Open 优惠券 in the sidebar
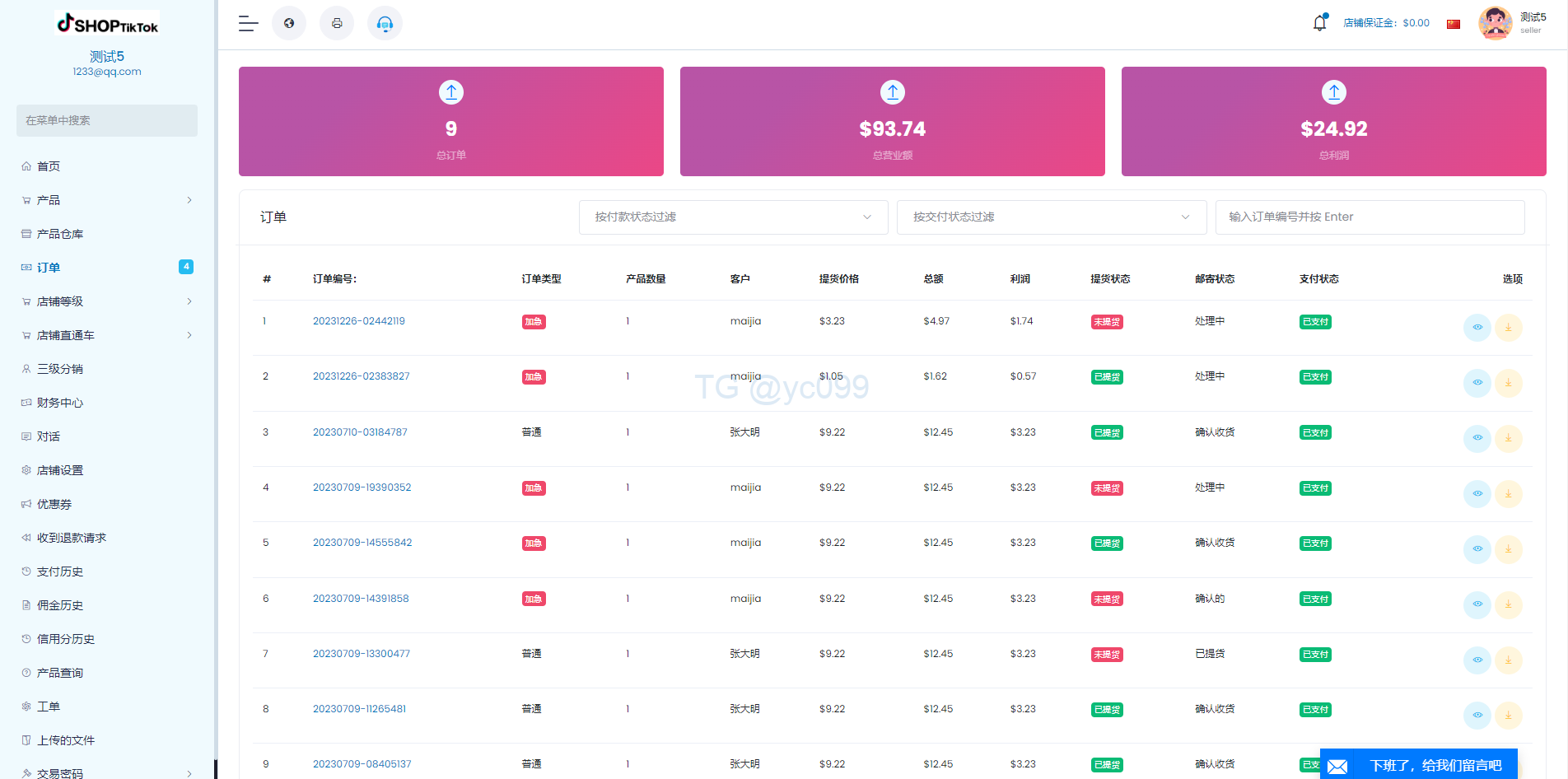The image size is (1568, 779). click(54, 503)
